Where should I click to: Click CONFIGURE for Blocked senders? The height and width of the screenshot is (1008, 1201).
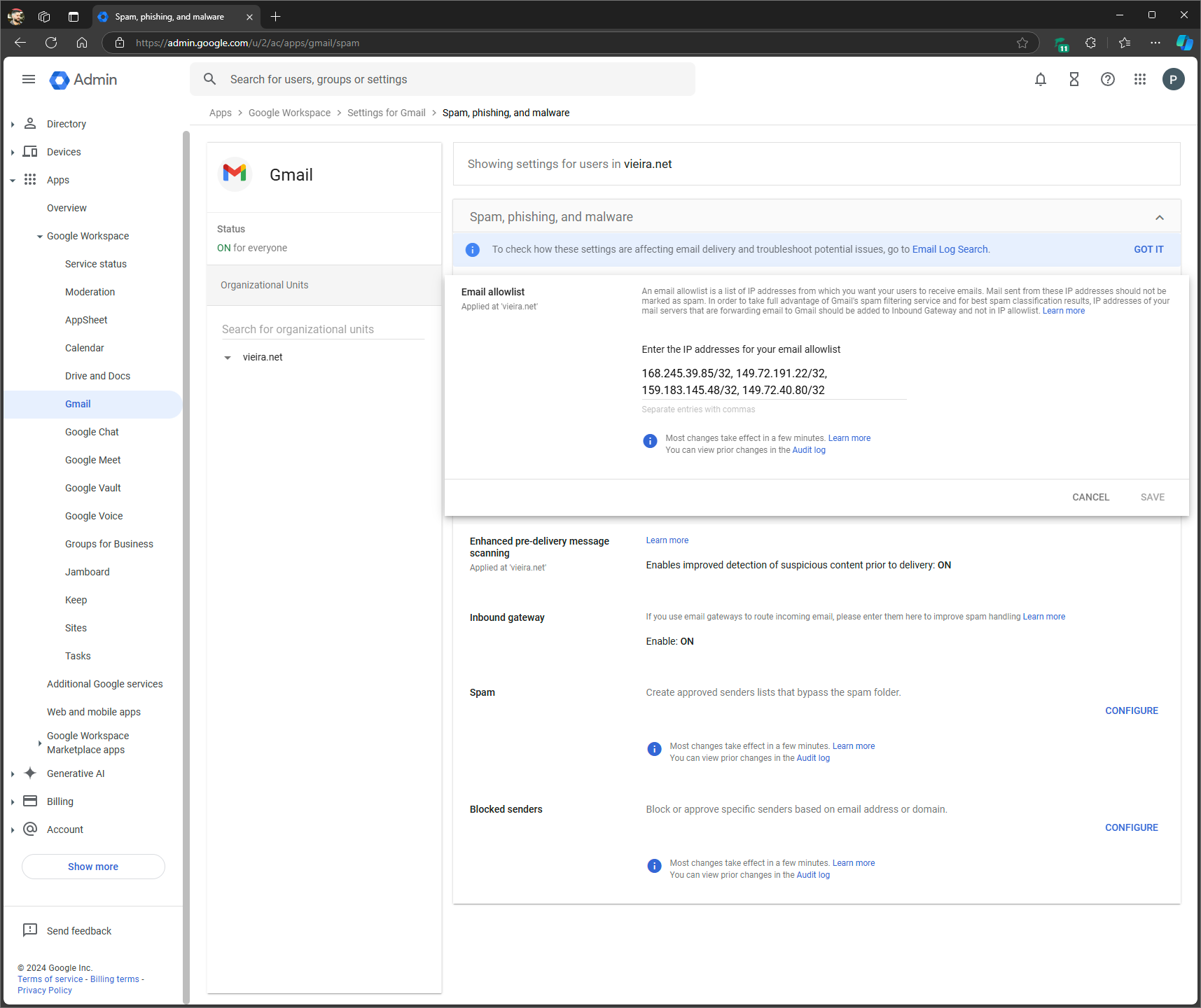(1132, 827)
